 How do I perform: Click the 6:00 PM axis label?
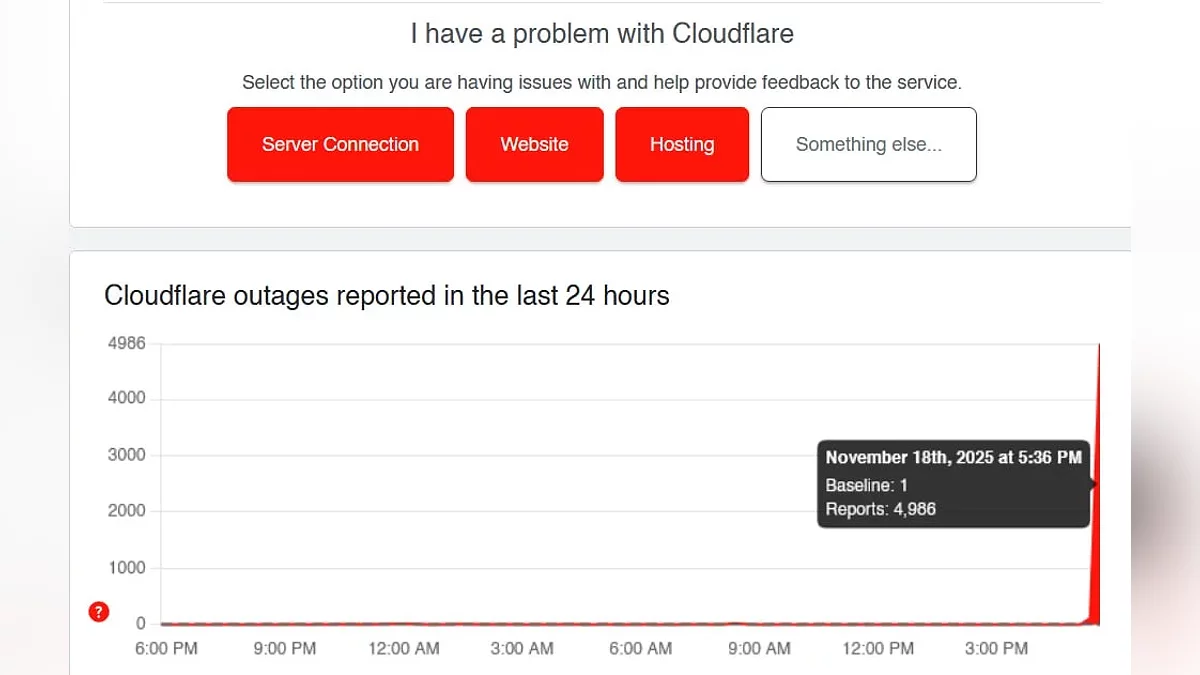[166, 648]
